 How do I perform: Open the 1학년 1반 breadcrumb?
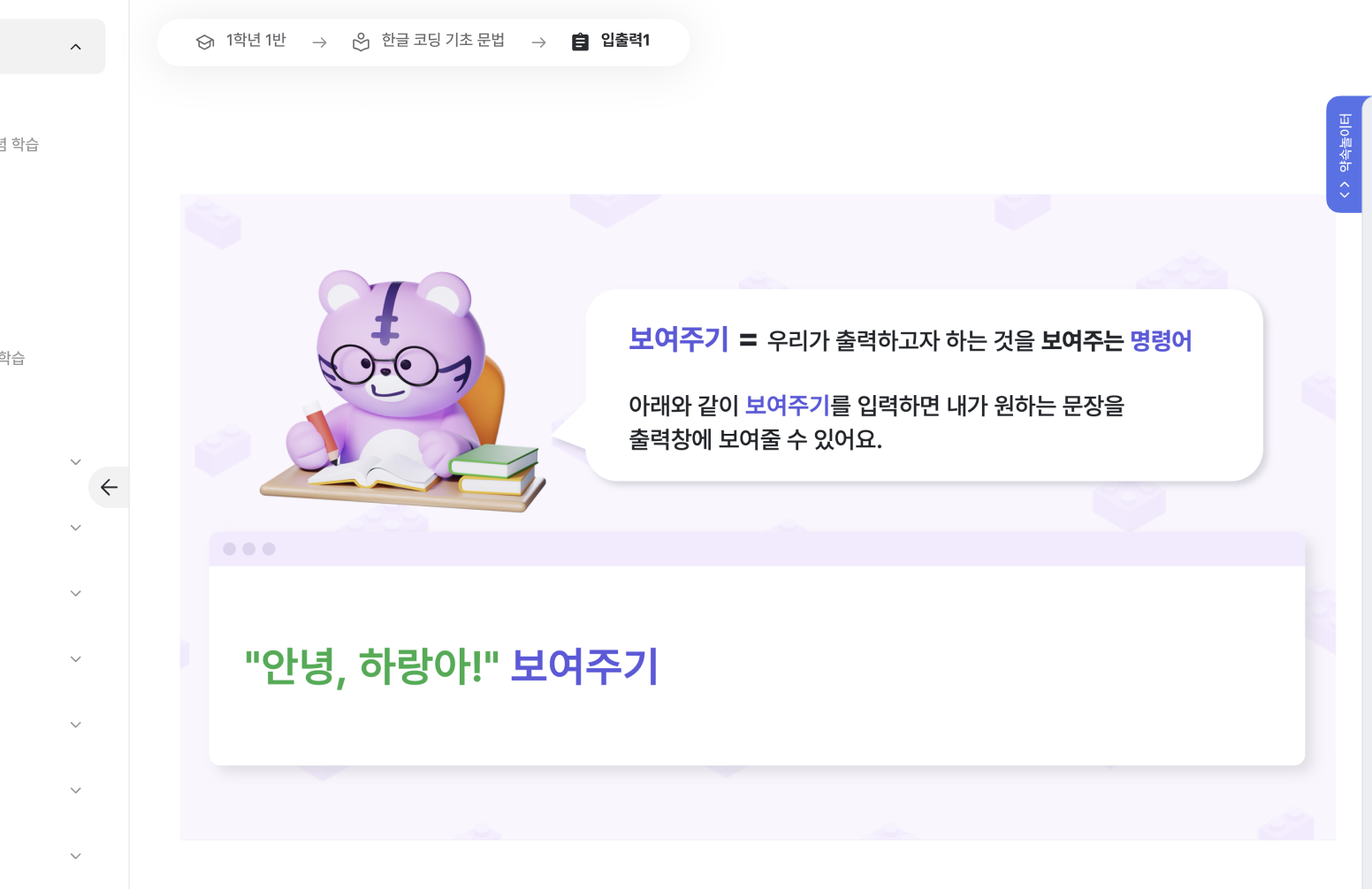pyautogui.click(x=256, y=41)
